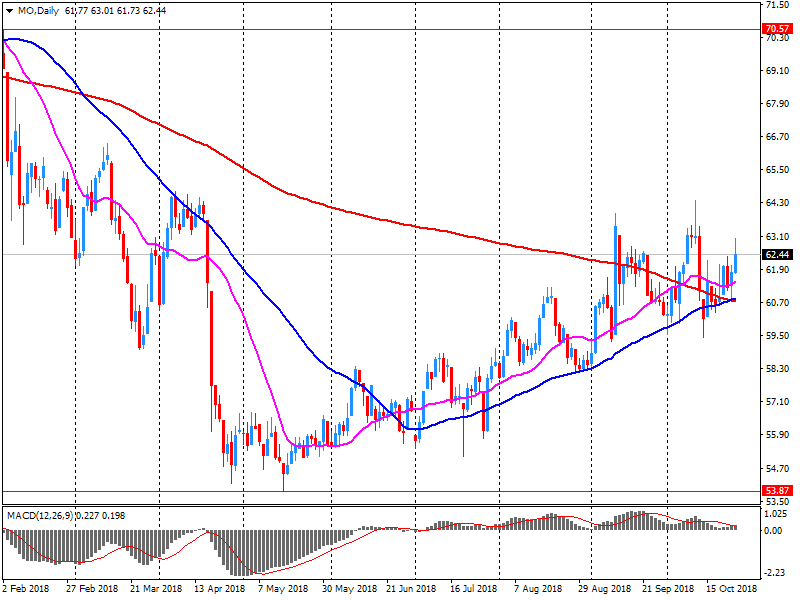Select the 65.50 price scale label
This screenshot has width=800, height=600.
(777, 170)
